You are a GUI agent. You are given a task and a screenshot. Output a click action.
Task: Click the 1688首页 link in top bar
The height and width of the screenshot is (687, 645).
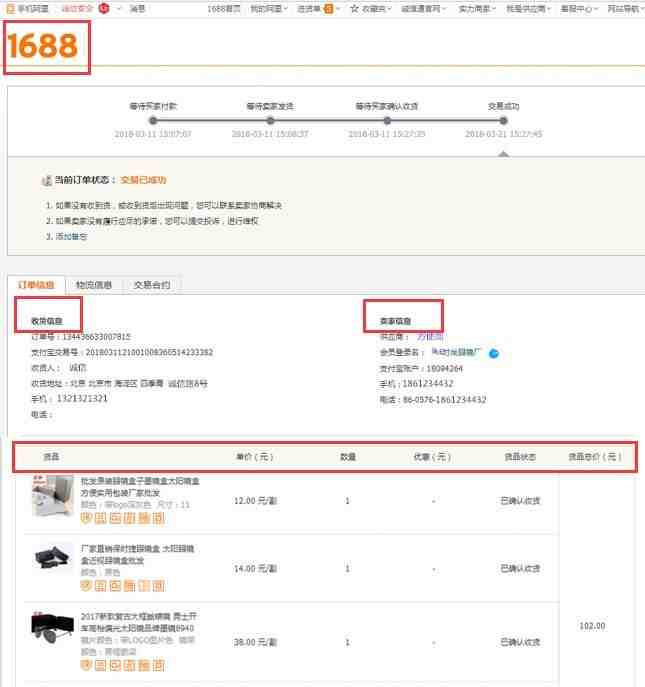click(x=224, y=9)
